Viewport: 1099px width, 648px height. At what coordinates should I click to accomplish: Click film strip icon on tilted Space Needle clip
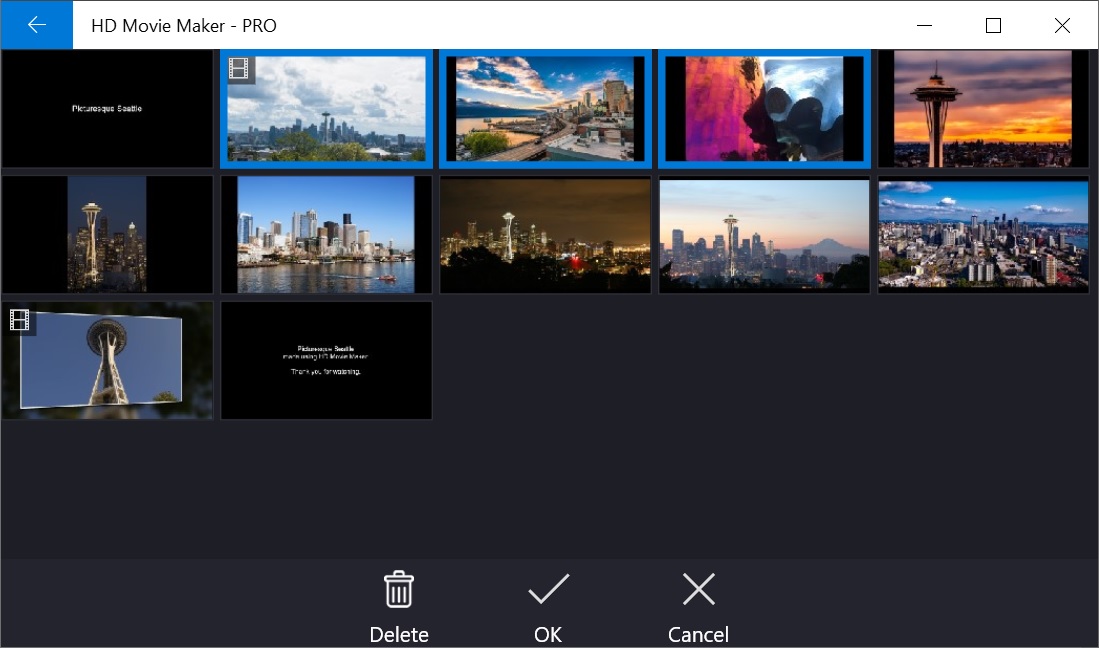(19, 320)
